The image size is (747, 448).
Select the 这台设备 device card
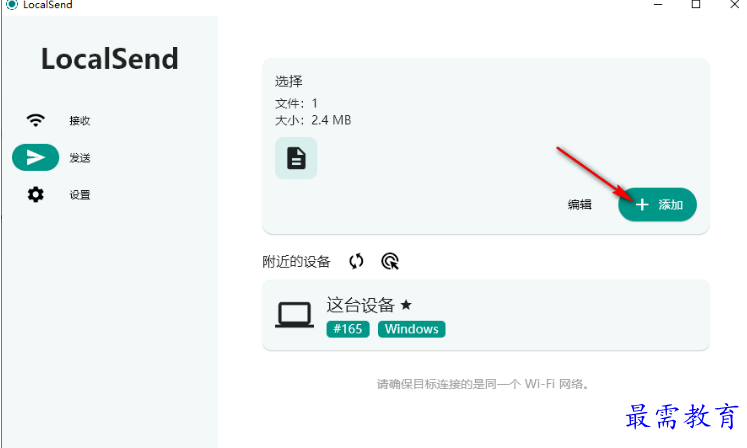pos(485,315)
